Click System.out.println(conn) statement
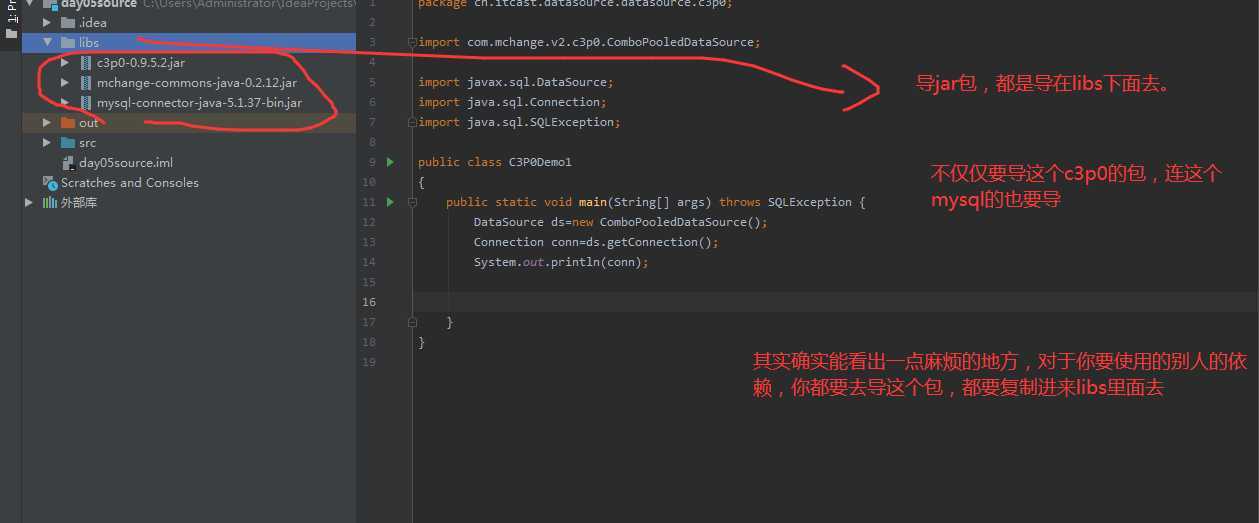Image resolution: width=1259 pixels, height=523 pixels. click(561, 262)
